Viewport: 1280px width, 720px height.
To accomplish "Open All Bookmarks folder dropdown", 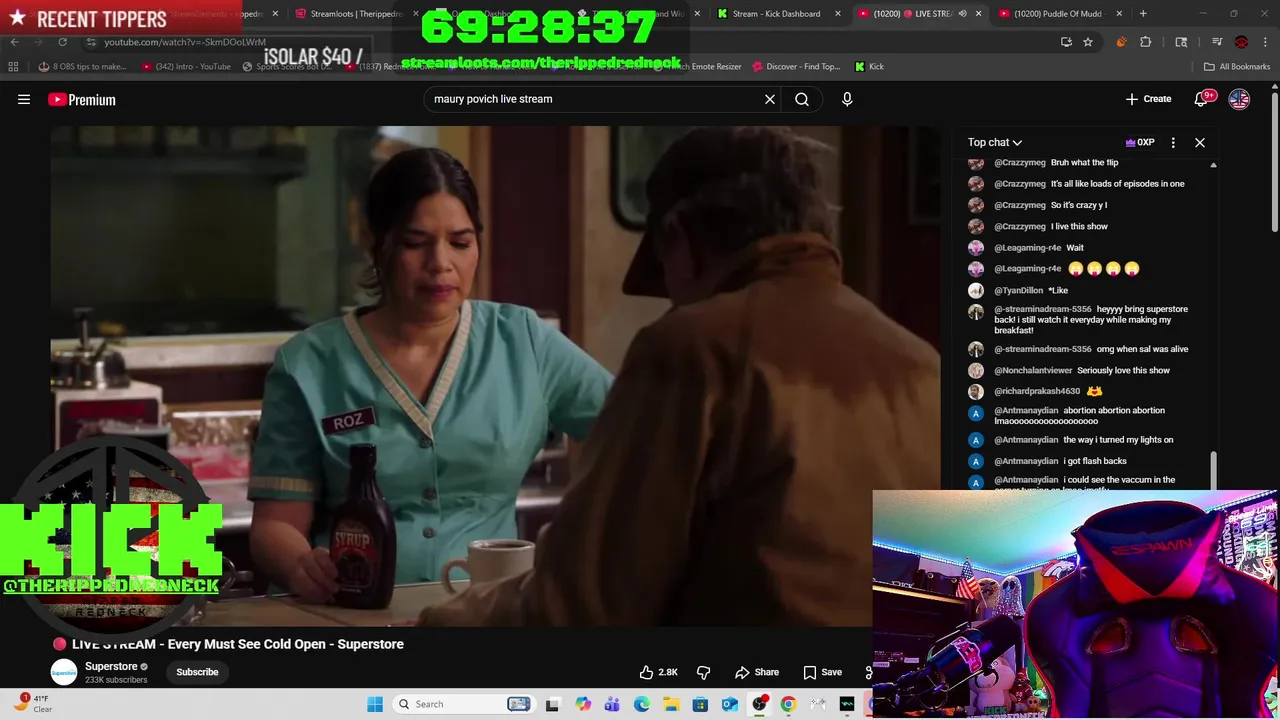I will (x=1237, y=66).
